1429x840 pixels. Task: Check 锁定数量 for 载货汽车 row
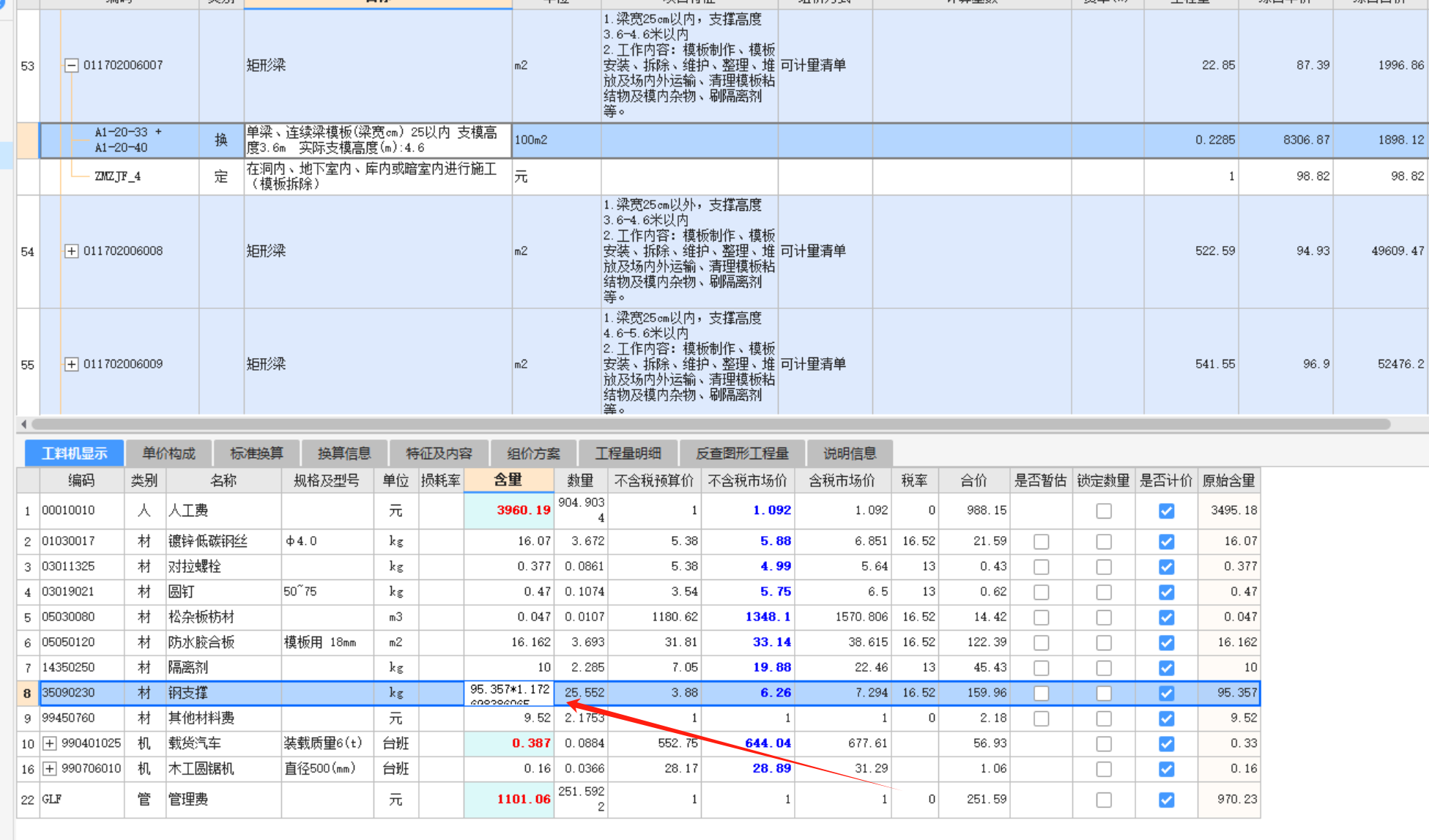coord(1104,743)
